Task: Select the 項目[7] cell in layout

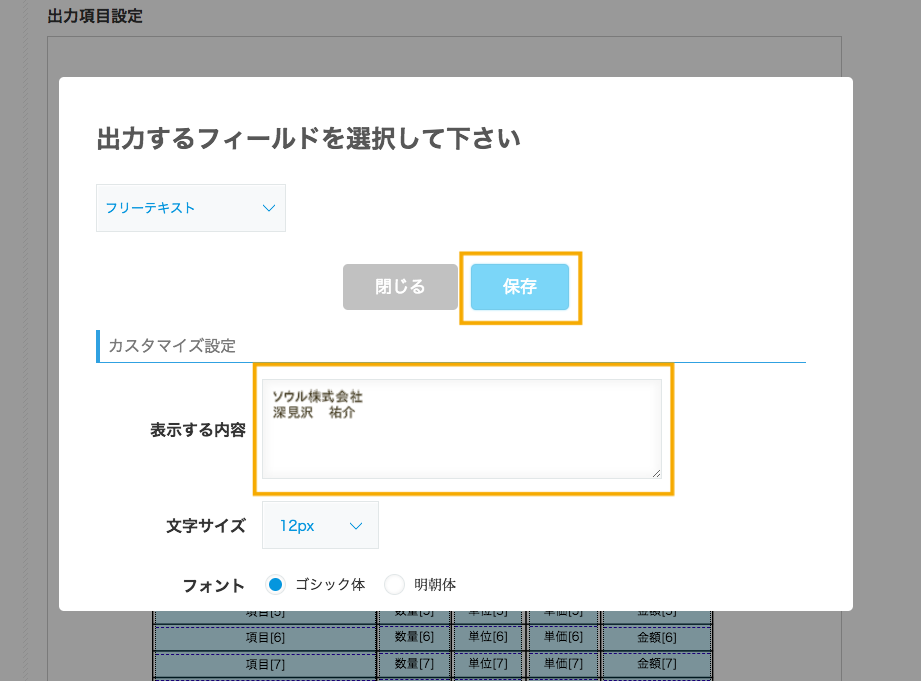Action: coord(265,663)
